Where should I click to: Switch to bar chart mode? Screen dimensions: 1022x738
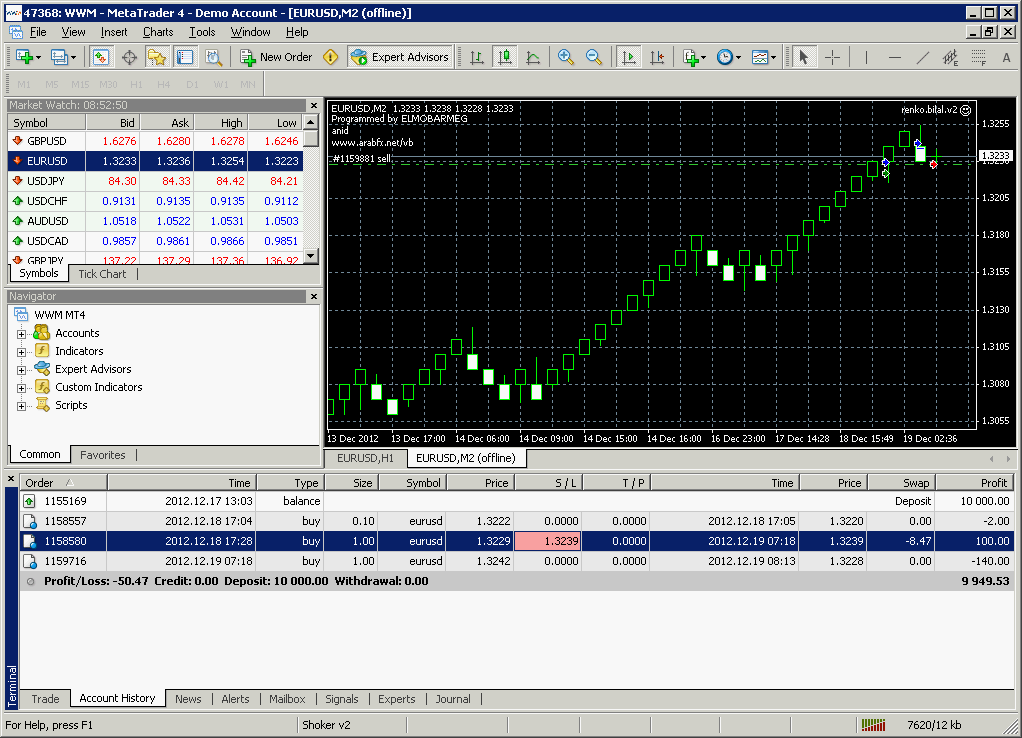[x=476, y=57]
